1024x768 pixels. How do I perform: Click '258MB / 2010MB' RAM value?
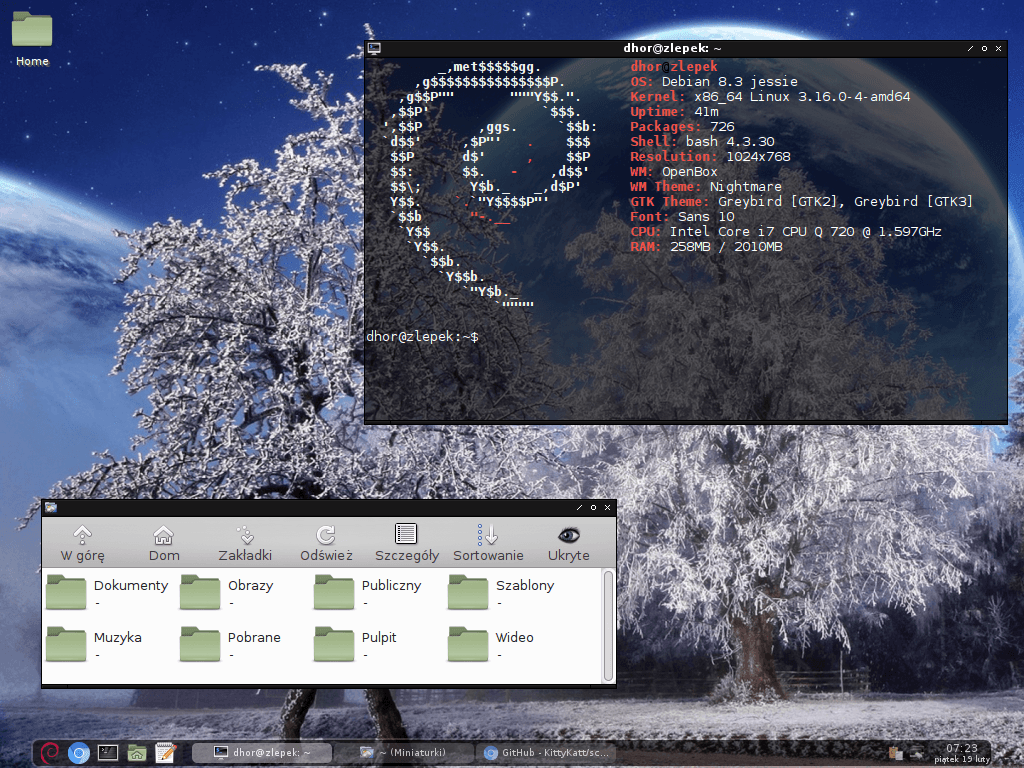tap(726, 247)
